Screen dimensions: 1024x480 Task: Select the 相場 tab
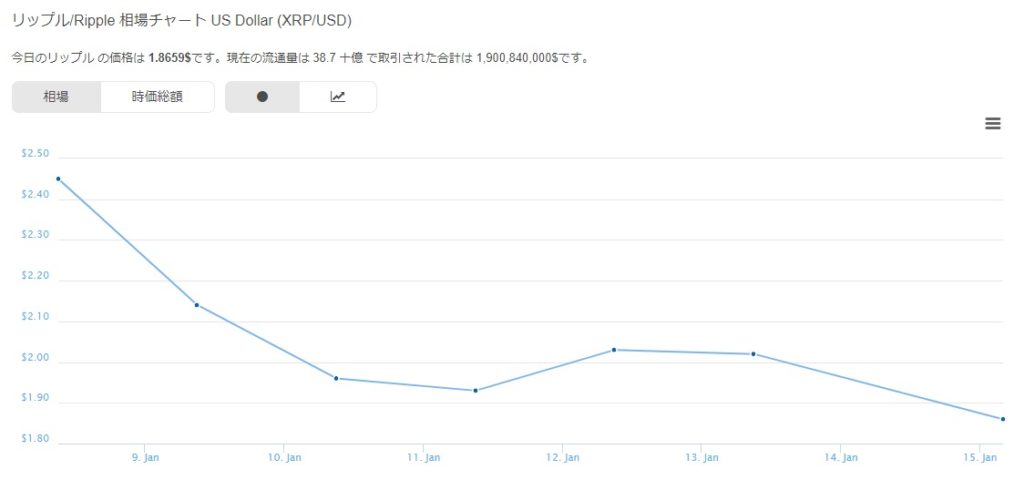coord(56,97)
